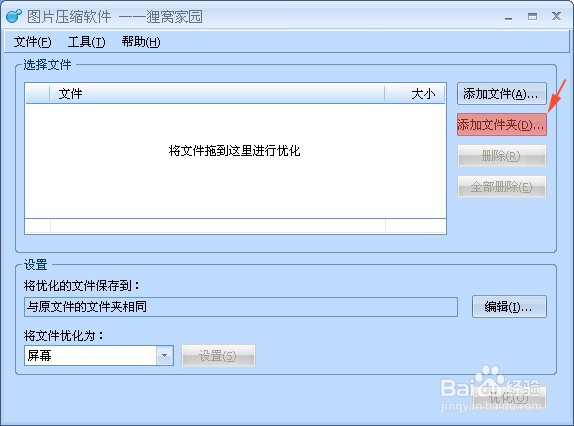This screenshot has width=574, height=426.
Task: Click the 添加文件(A)... button
Action: tap(502, 94)
